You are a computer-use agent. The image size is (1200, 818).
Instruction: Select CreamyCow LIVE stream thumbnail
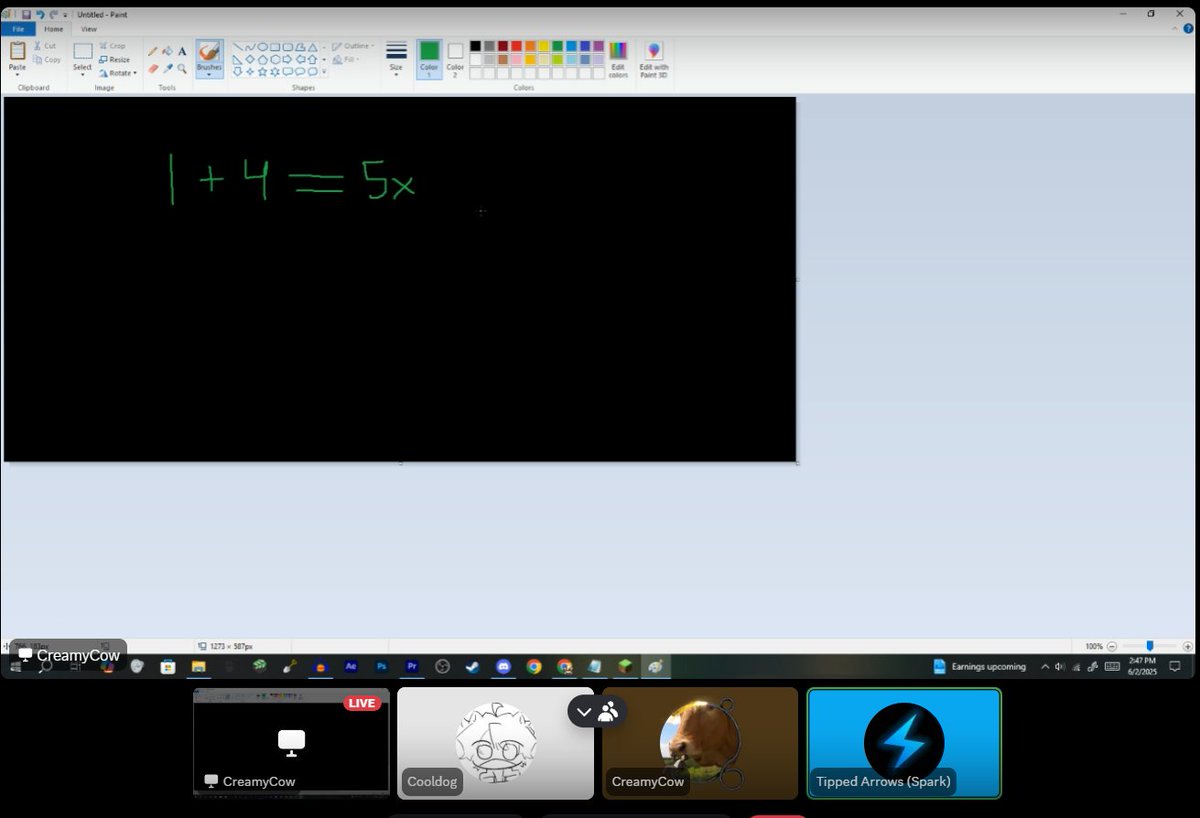(291, 743)
